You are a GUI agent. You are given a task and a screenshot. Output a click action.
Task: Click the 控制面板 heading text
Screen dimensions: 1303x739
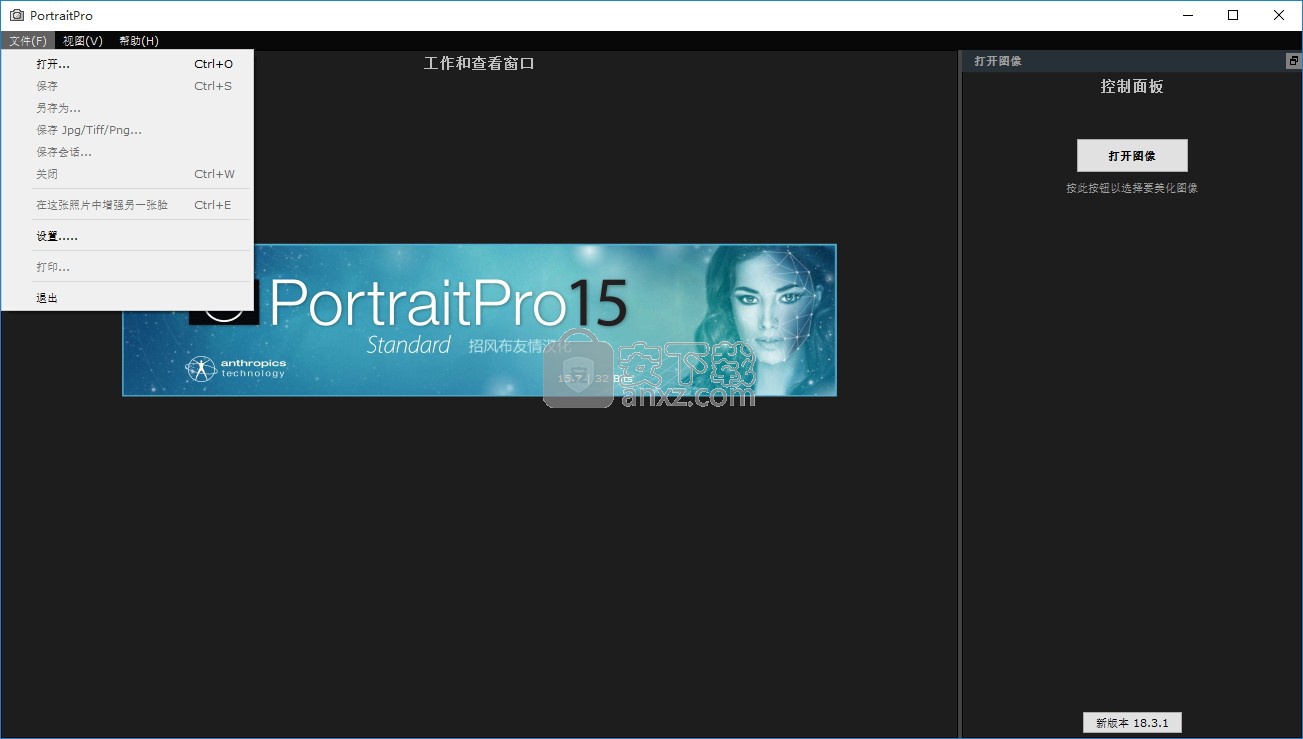(x=1132, y=87)
